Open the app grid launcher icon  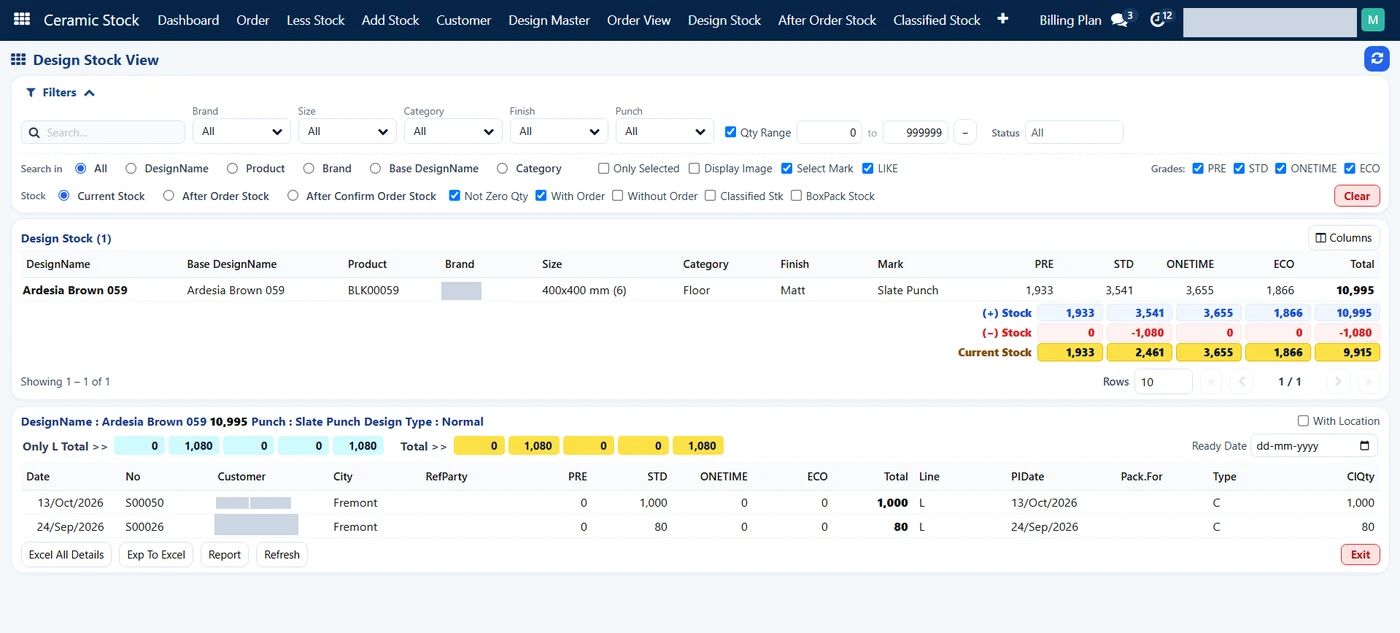[x=22, y=20]
